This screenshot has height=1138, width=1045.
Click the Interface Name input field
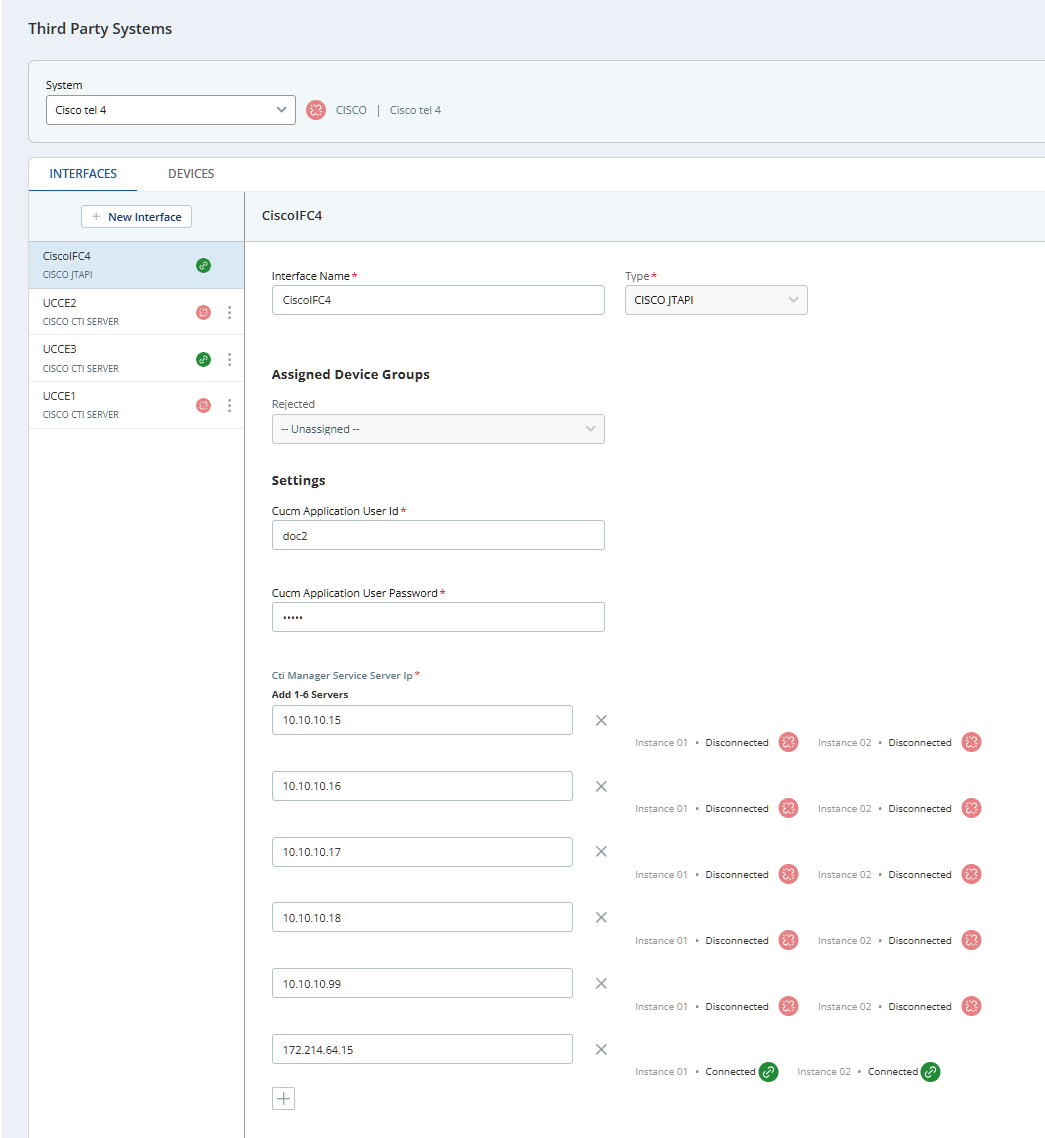pyautogui.click(x=438, y=300)
